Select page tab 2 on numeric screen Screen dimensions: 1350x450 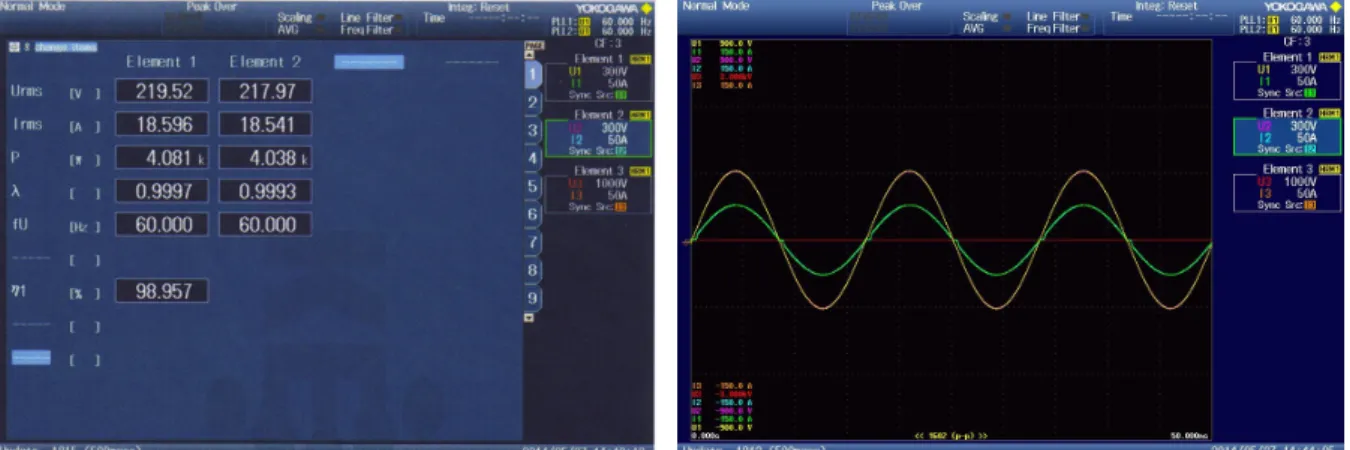coord(533,103)
